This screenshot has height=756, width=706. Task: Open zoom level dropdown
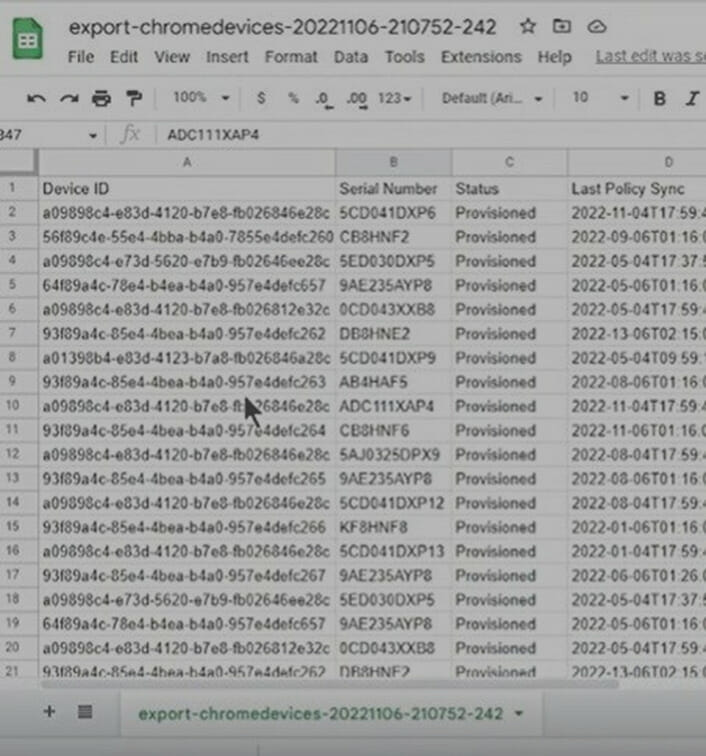click(201, 98)
